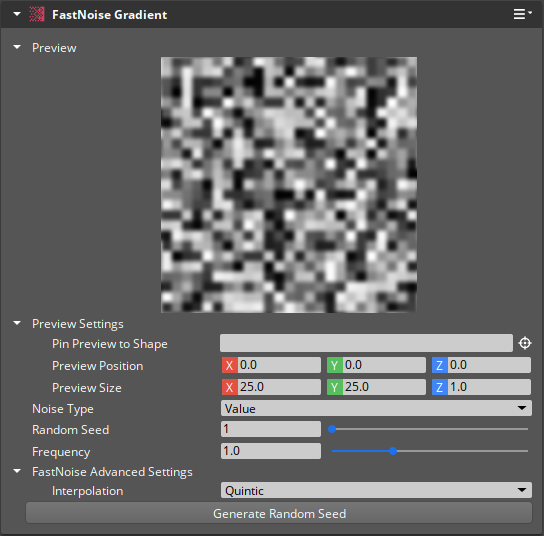Image resolution: width=544 pixels, height=536 pixels.
Task: Click the Preview Size Y field
Action: coord(376,387)
